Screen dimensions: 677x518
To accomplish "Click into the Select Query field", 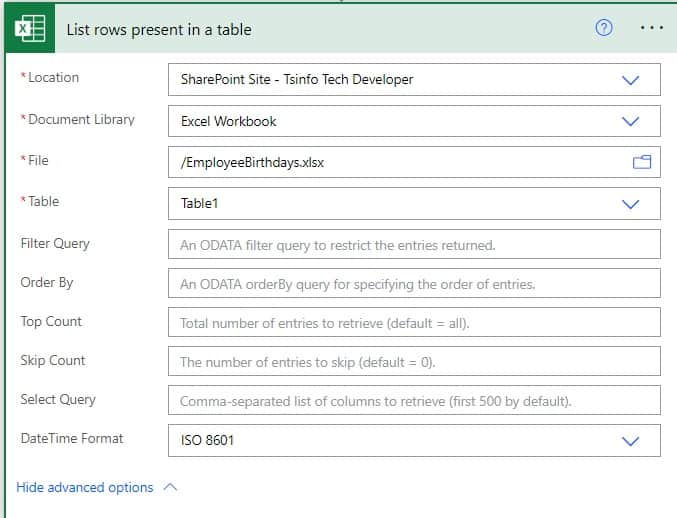I will (x=414, y=400).
